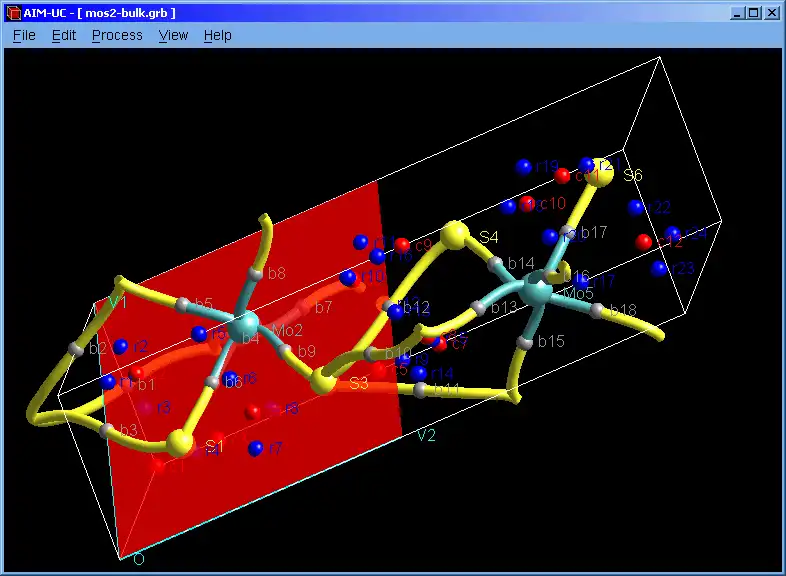
Task: Pick the b8 bond critical point
Action: tap(256, 274)
